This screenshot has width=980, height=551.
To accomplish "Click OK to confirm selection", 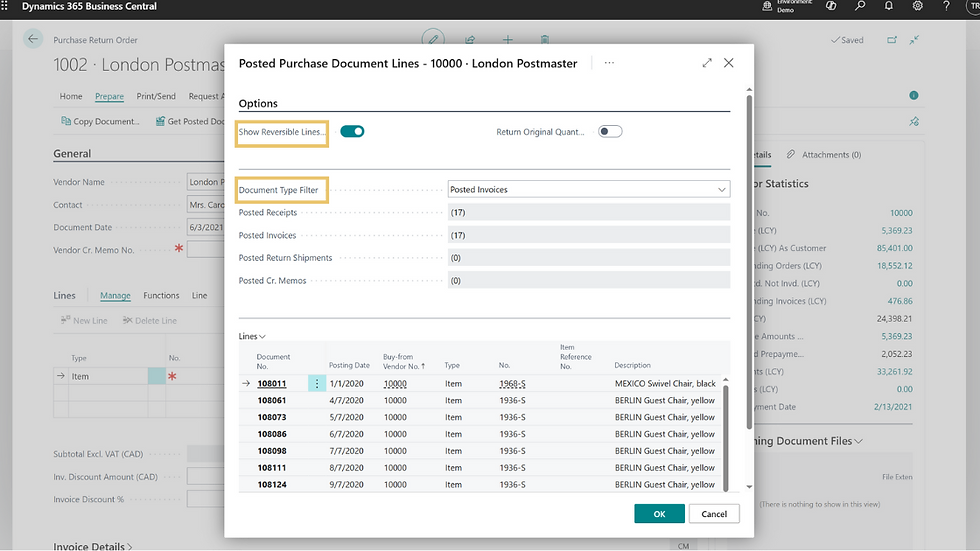I will [659, 514].
